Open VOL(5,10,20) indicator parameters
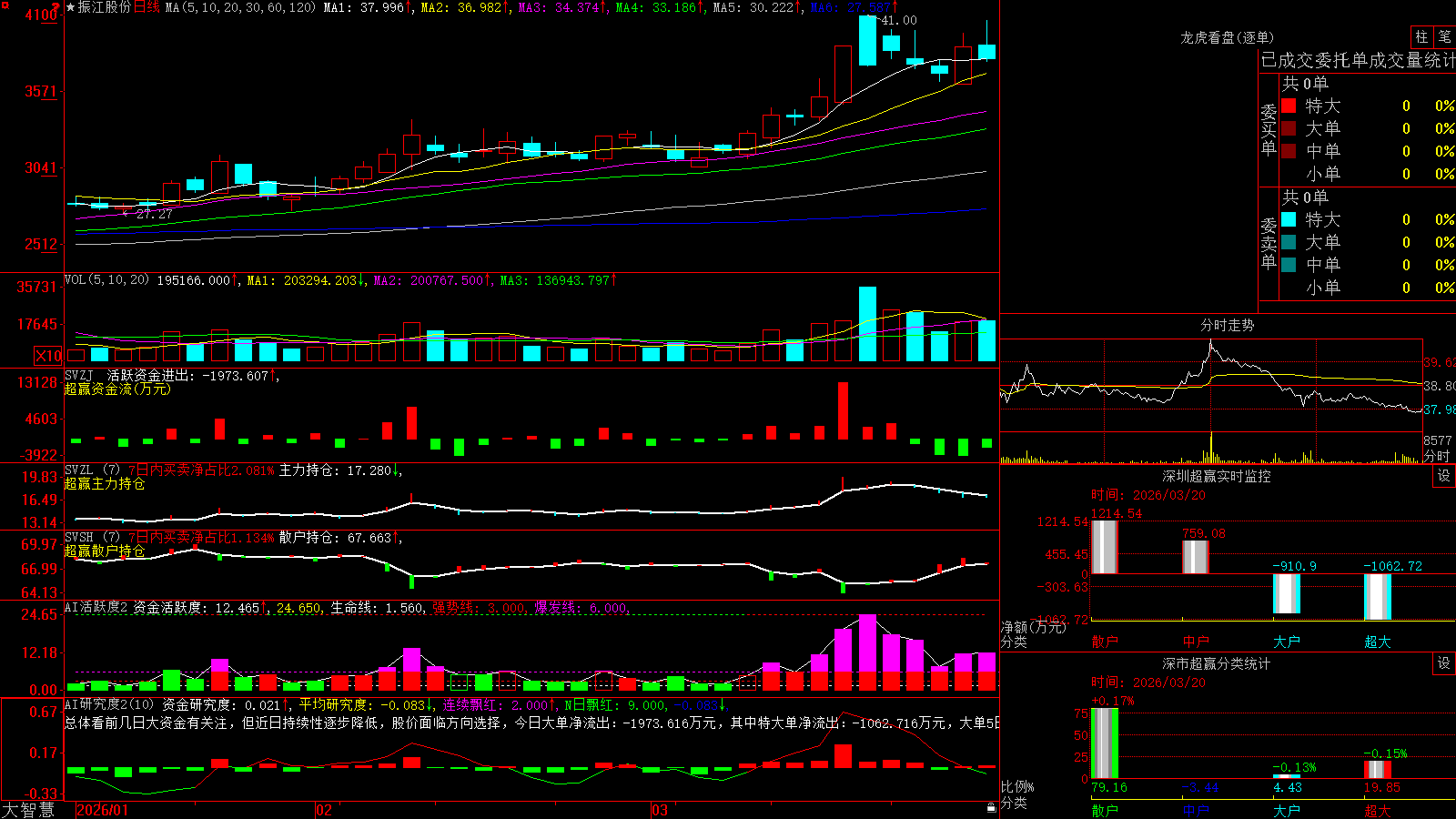1456x819 pixels. (106, 279)
